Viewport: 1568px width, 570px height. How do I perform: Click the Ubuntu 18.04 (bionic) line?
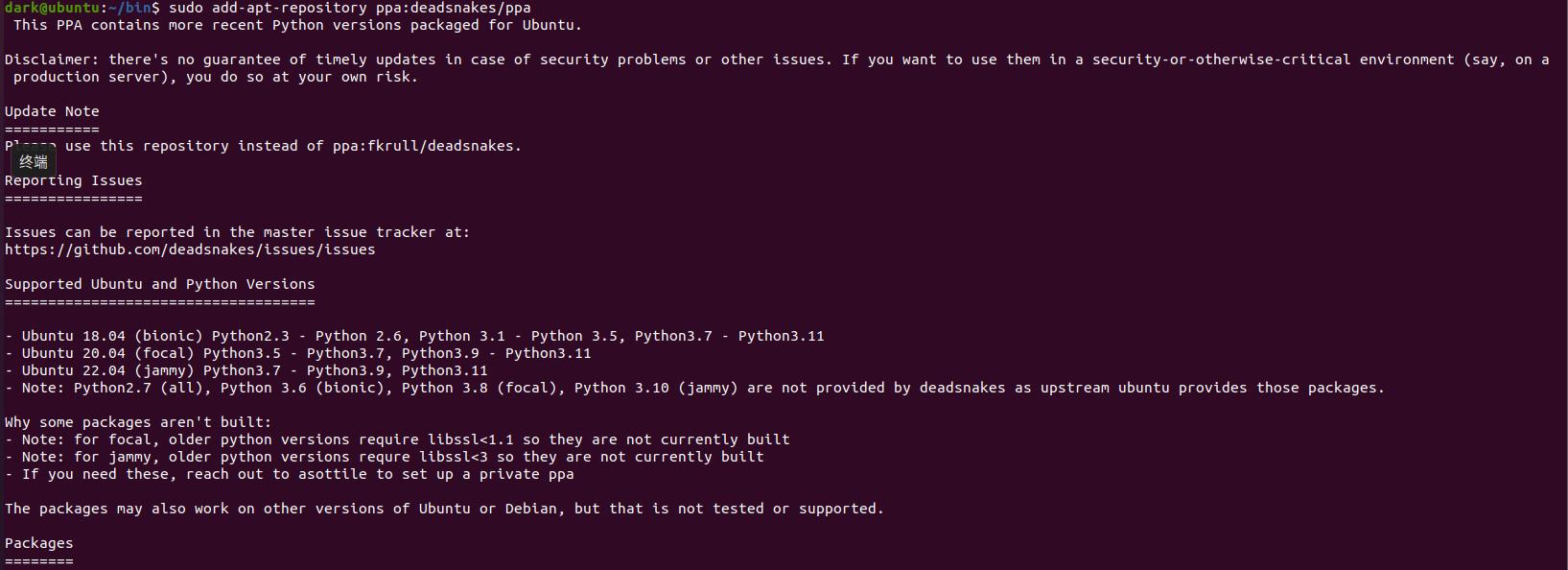tap(414, 336)
